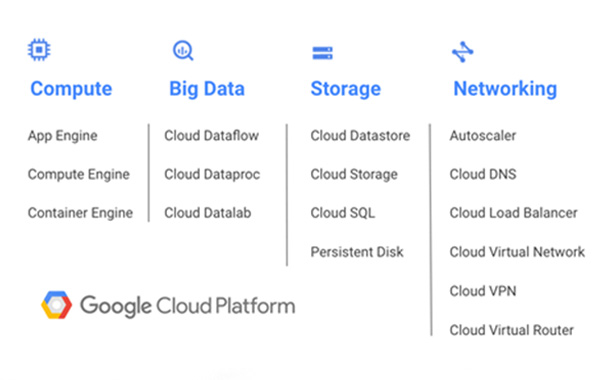The height and width of the screenshot is (380, 610).
Task: Click the Networking arrows icon
Action: coord(463,52)
